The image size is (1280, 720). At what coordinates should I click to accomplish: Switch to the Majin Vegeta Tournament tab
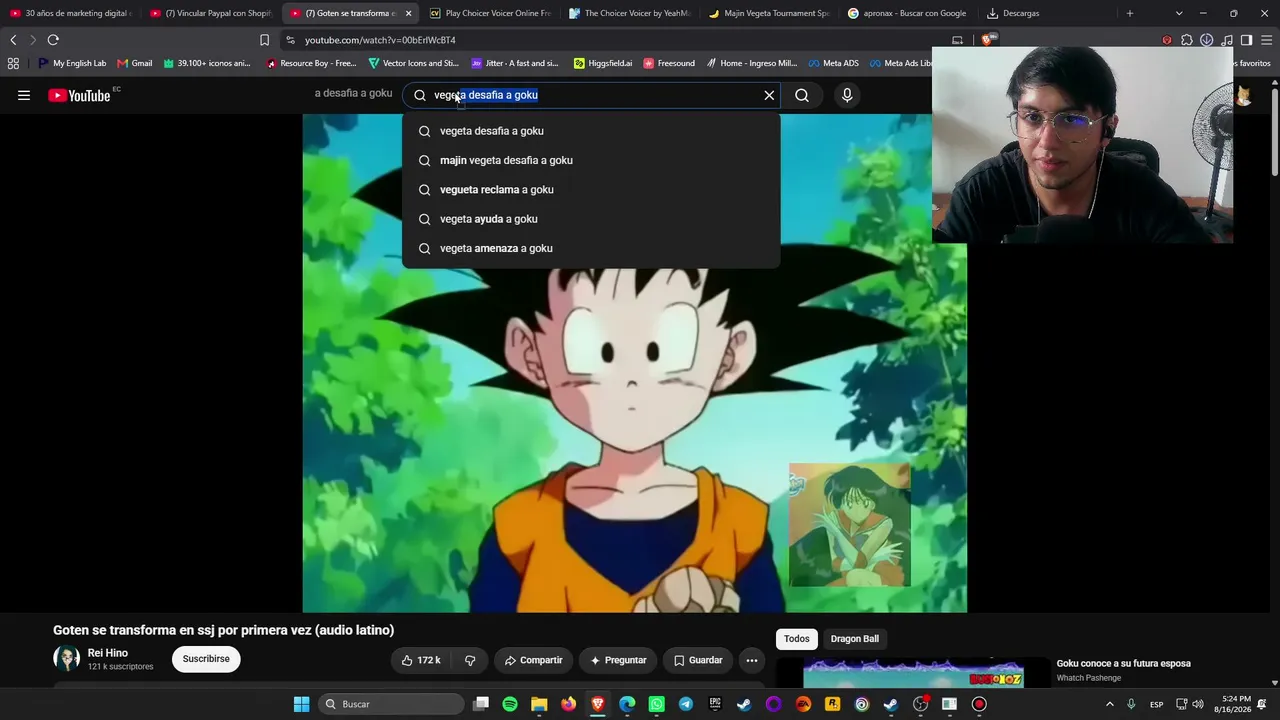pos(770,13)
